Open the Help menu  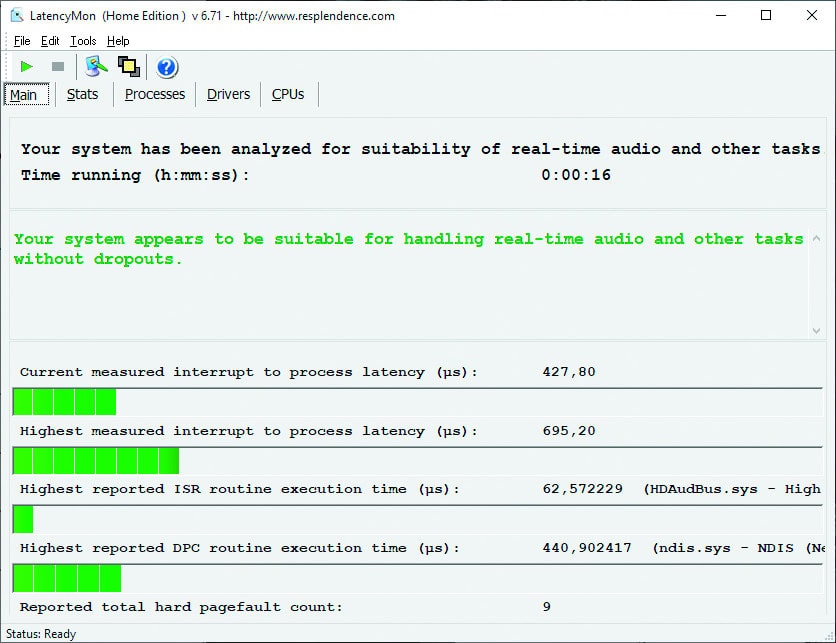[x=117, y=41]
